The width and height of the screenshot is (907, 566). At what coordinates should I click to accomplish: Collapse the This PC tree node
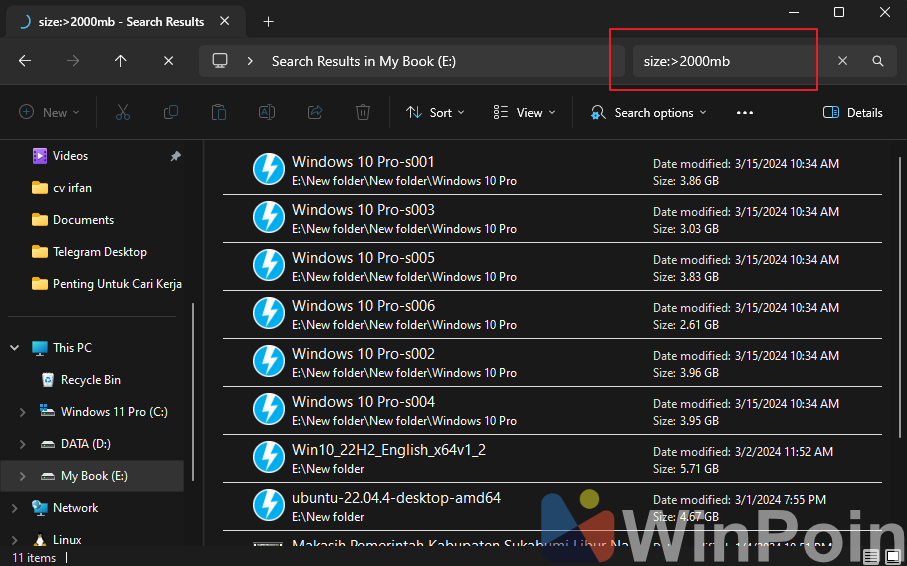tap(14, 348)
